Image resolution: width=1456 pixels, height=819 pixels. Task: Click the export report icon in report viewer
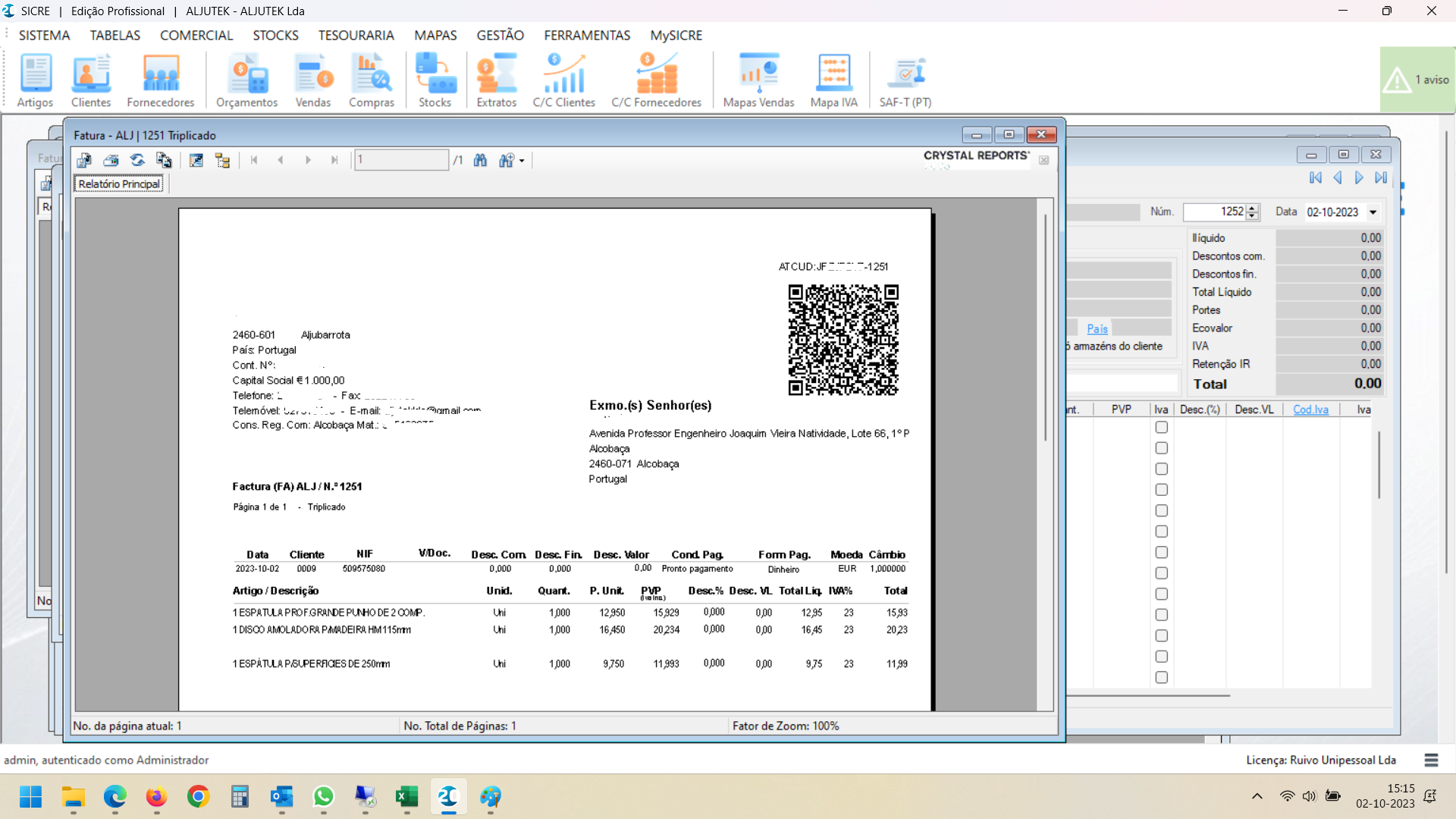pos(84,160)
